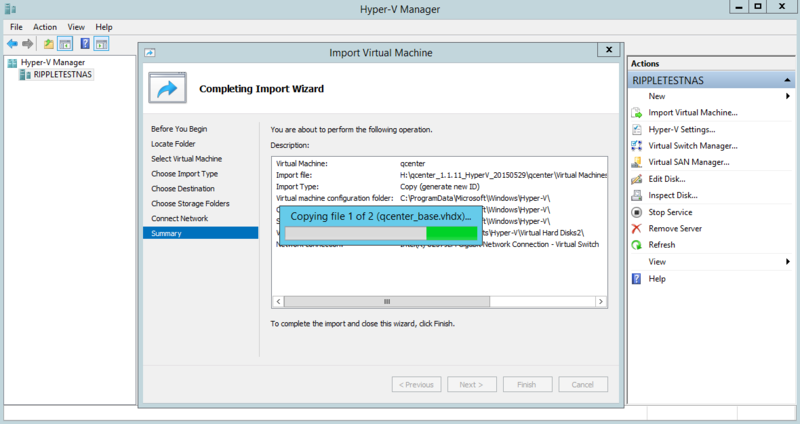Image resolution: width=800 pixels, height=424 pixels.
Task: Select the Summary step
Action: [x=201, y=233]
